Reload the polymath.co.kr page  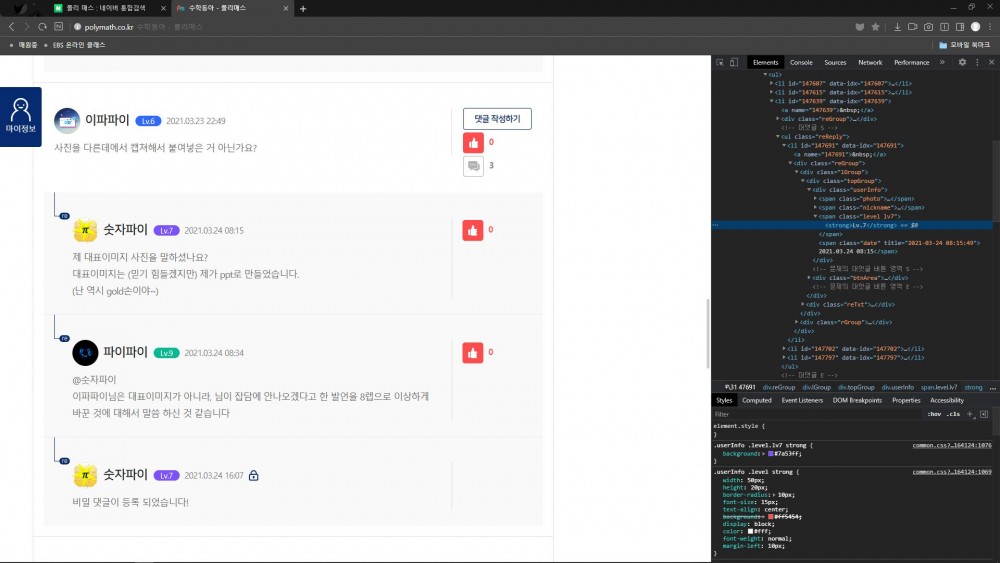pos(42,27)
